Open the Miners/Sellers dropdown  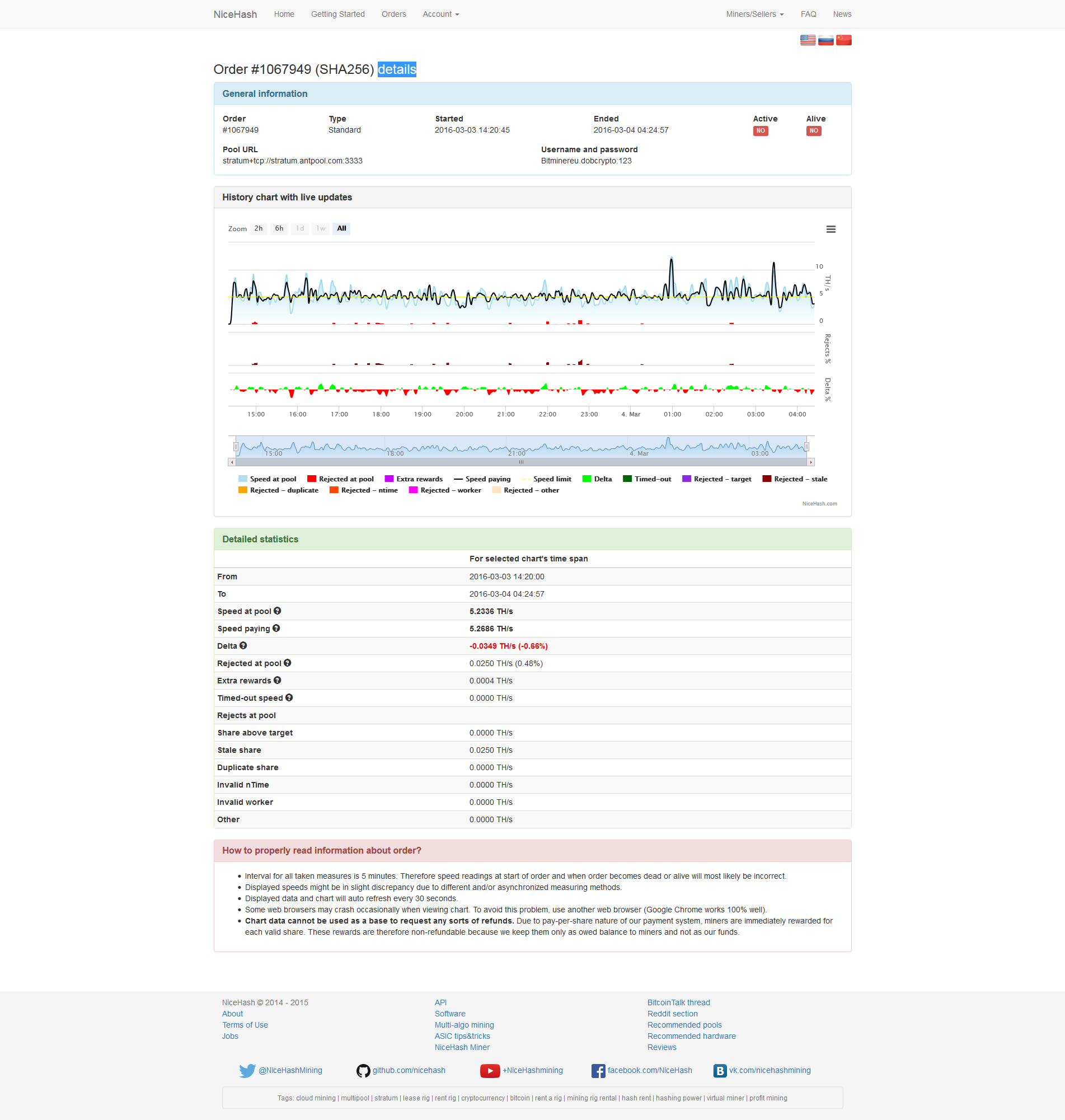tap(754, 14)
